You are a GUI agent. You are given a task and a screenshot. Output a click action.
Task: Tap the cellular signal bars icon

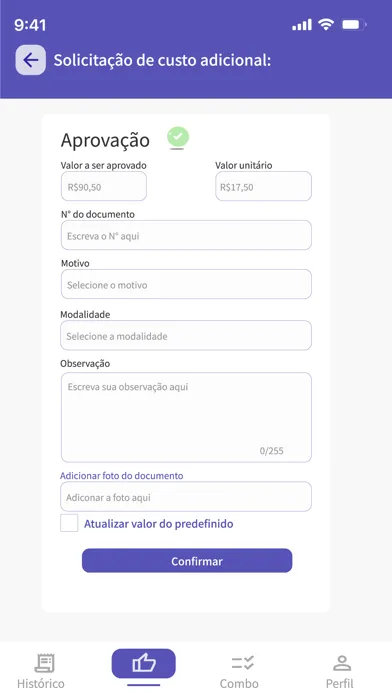pos(302,25)
